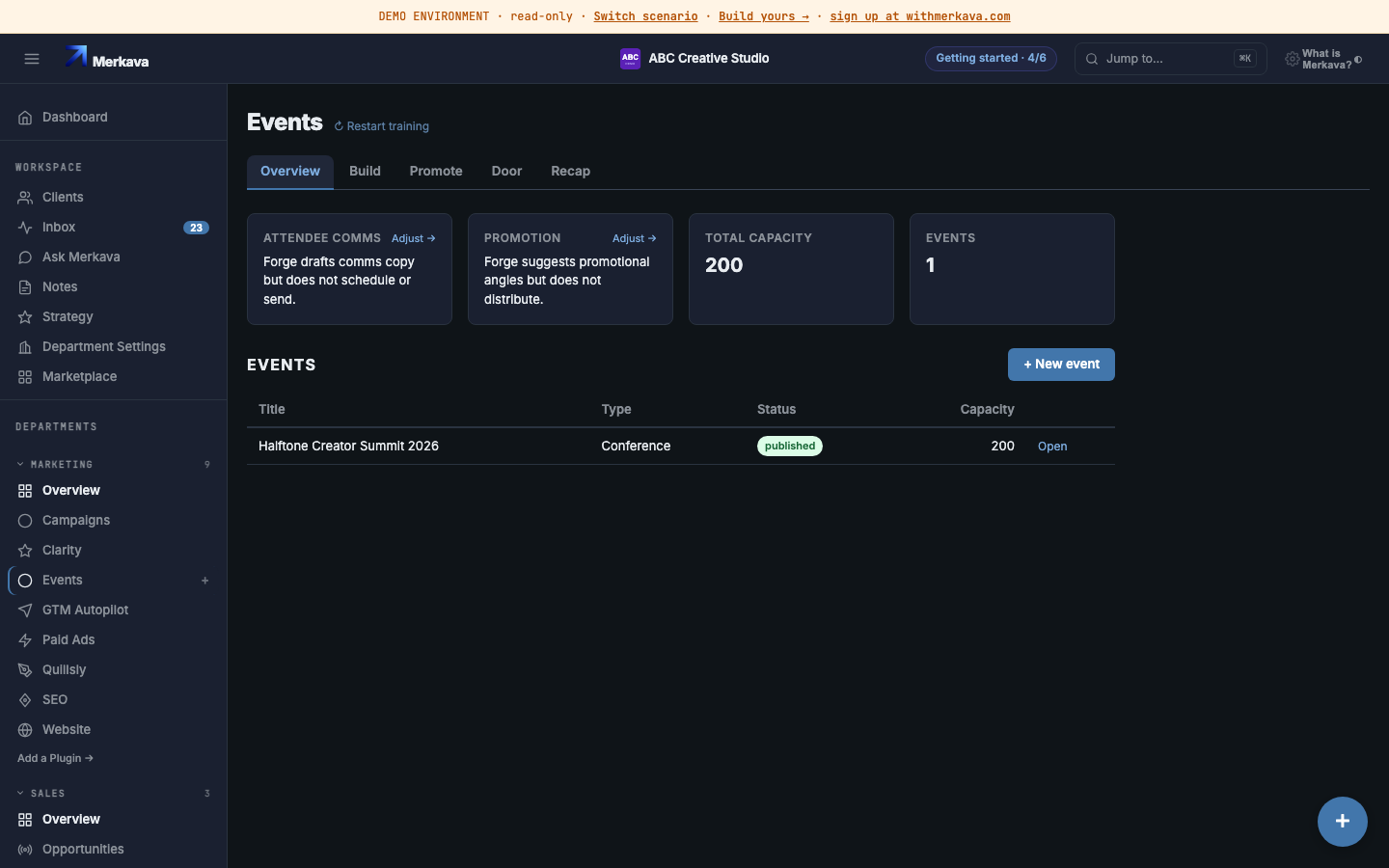Click the Status column header
This screenshot has height=868, width=1389.
[x=776, y=410]
